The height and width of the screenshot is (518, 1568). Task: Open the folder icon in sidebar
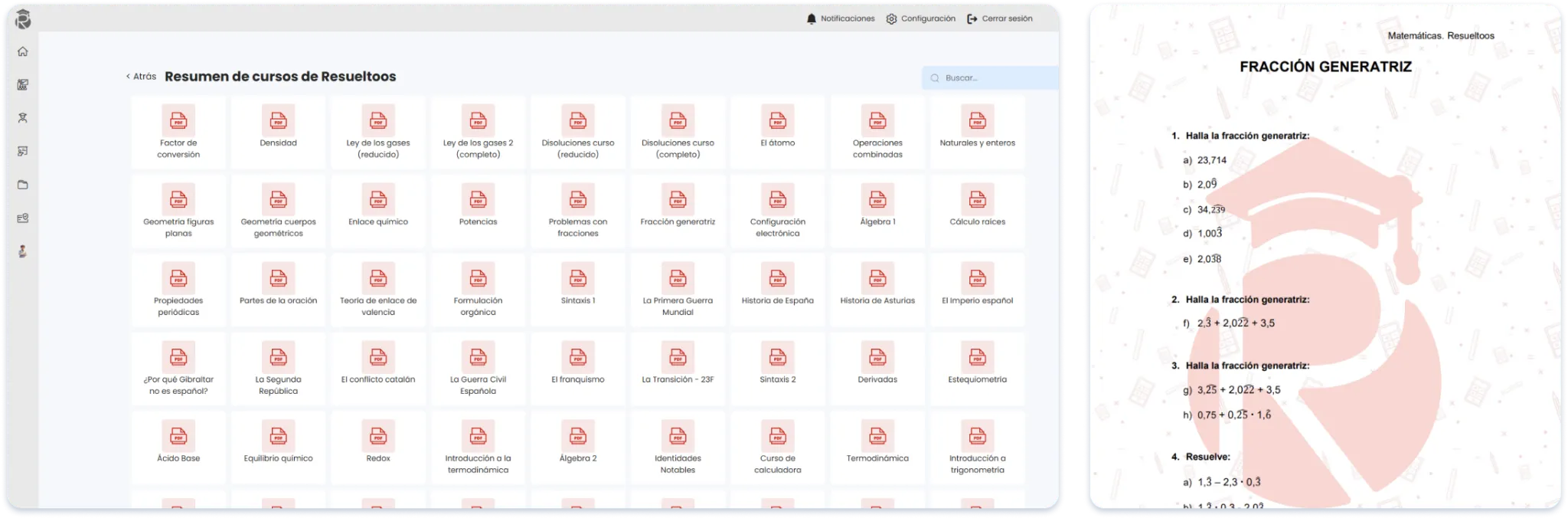click(23, 185)
